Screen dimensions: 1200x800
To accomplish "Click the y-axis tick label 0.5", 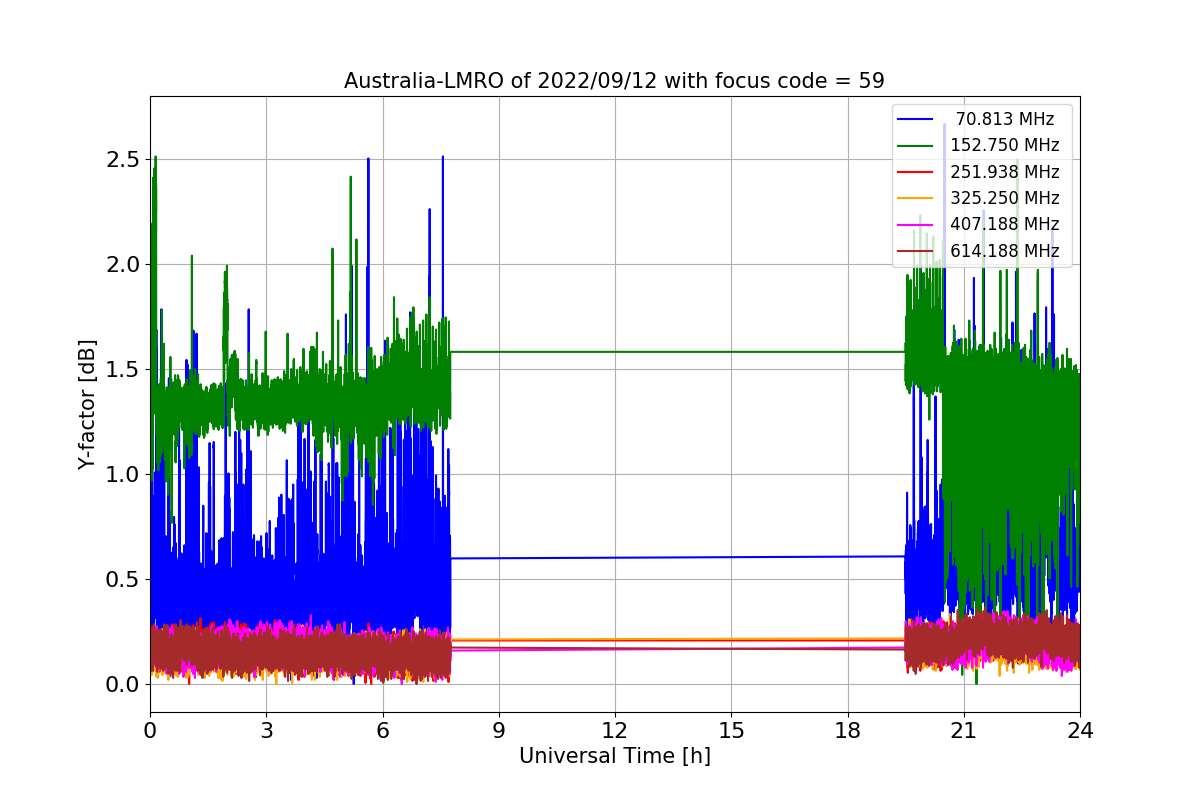I will 124,580.
